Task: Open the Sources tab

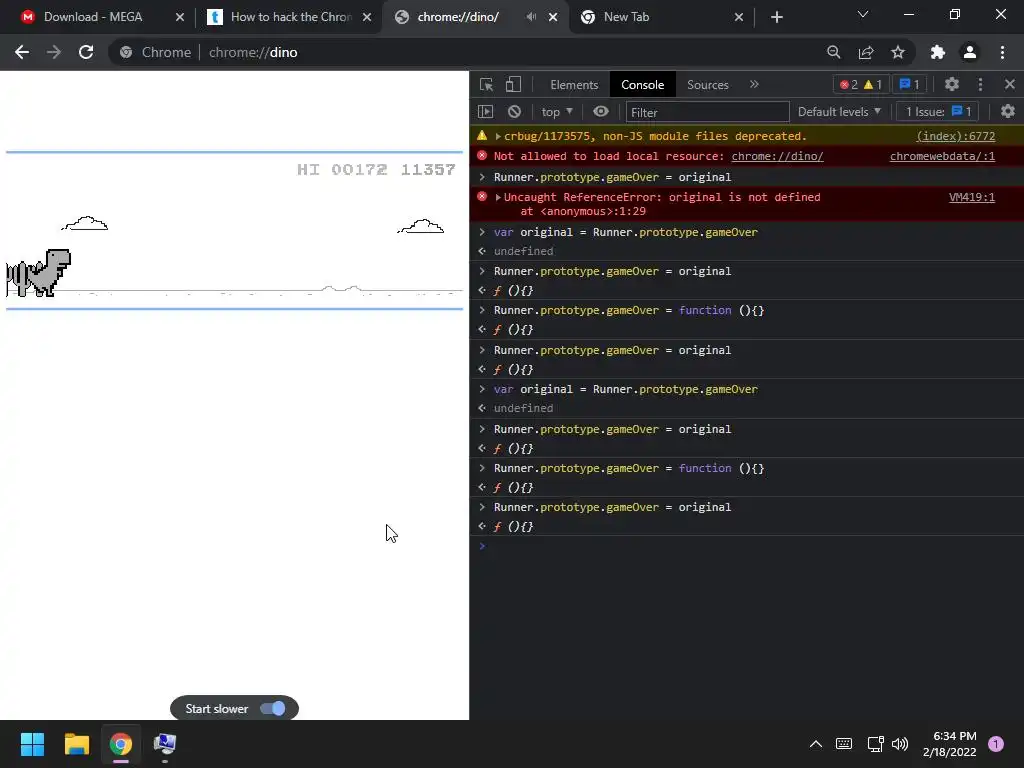Action: pos(707,85)
